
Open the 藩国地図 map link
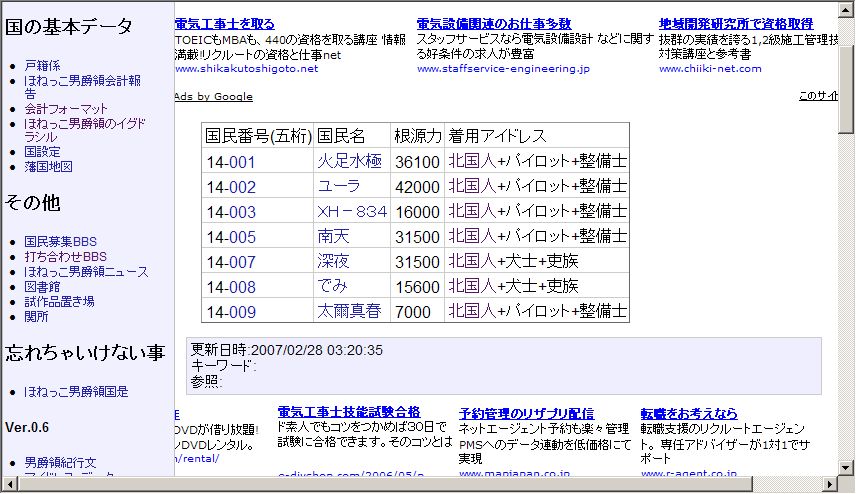click(x=48, y=166)
